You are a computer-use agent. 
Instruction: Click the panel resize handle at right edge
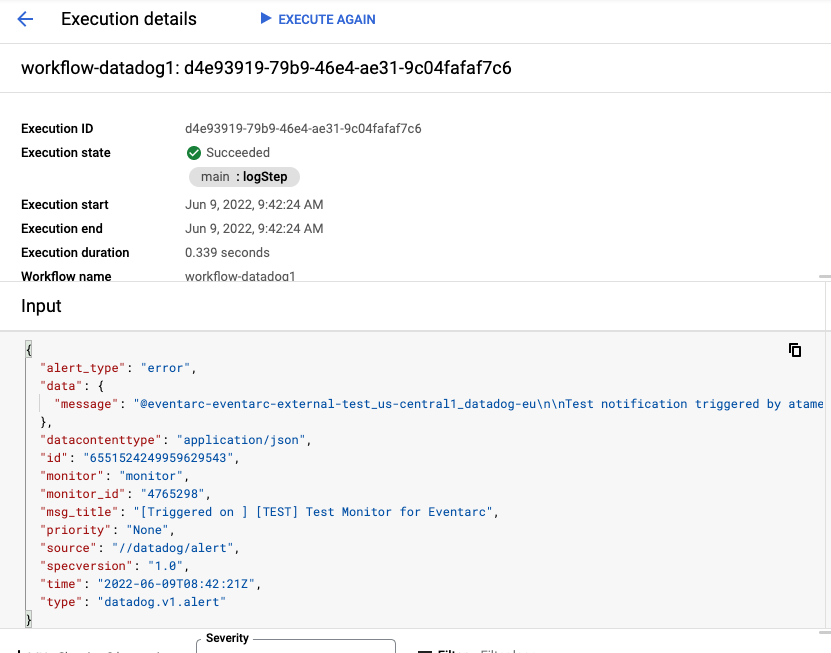tap(824, 276)
